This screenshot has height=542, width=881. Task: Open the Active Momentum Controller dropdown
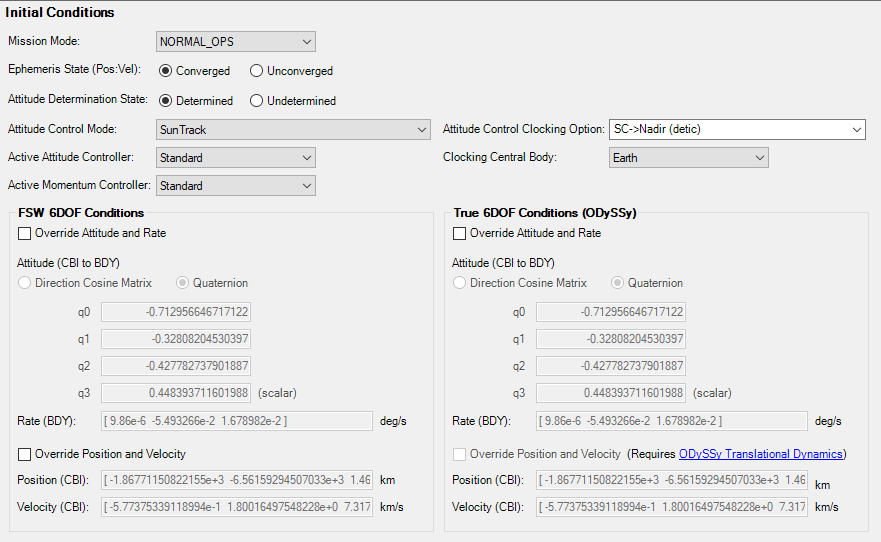point(236,186)
